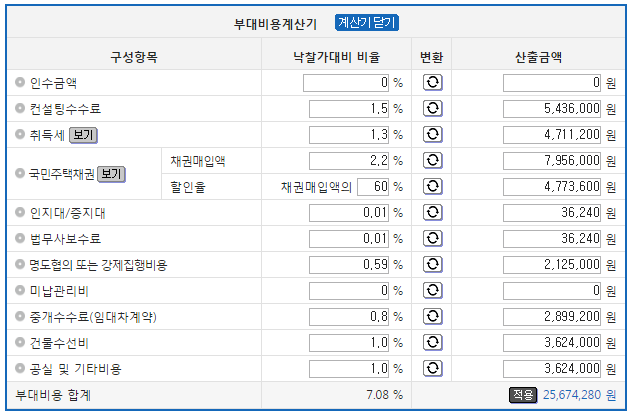Select the 컨설팅수수료 percentage input field
This screenshot has height=414, width=631.
[x=349, y=109]
